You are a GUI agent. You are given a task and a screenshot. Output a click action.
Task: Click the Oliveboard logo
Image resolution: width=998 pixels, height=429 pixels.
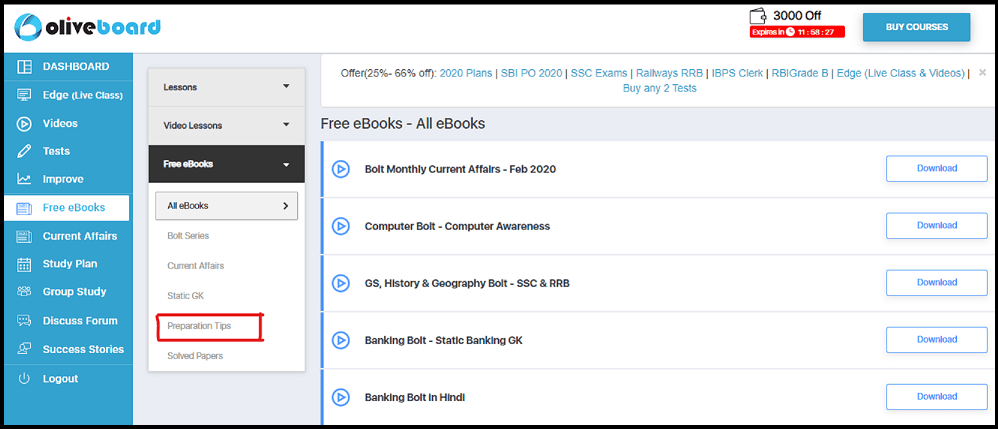click(88, 27)
